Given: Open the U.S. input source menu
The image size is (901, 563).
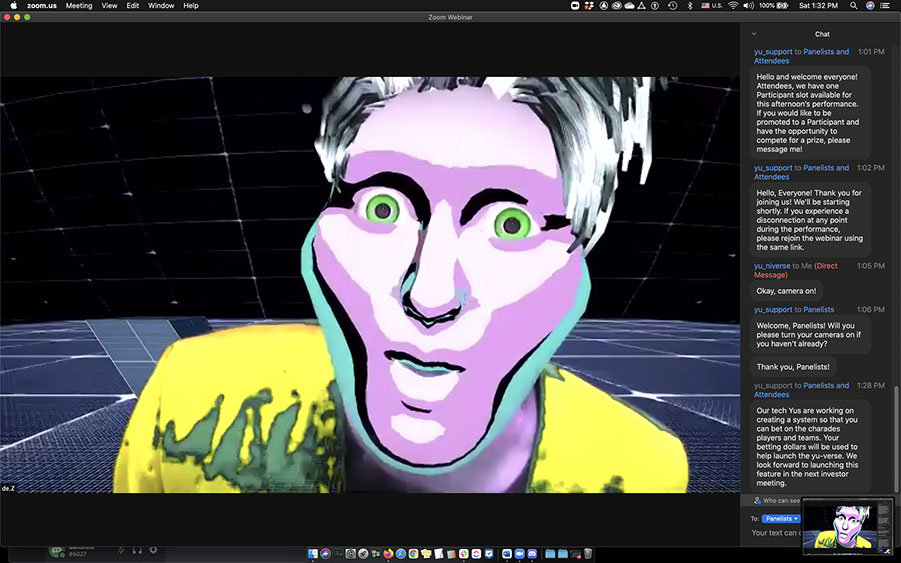Looking at the screenshot, I should point(711,6).
